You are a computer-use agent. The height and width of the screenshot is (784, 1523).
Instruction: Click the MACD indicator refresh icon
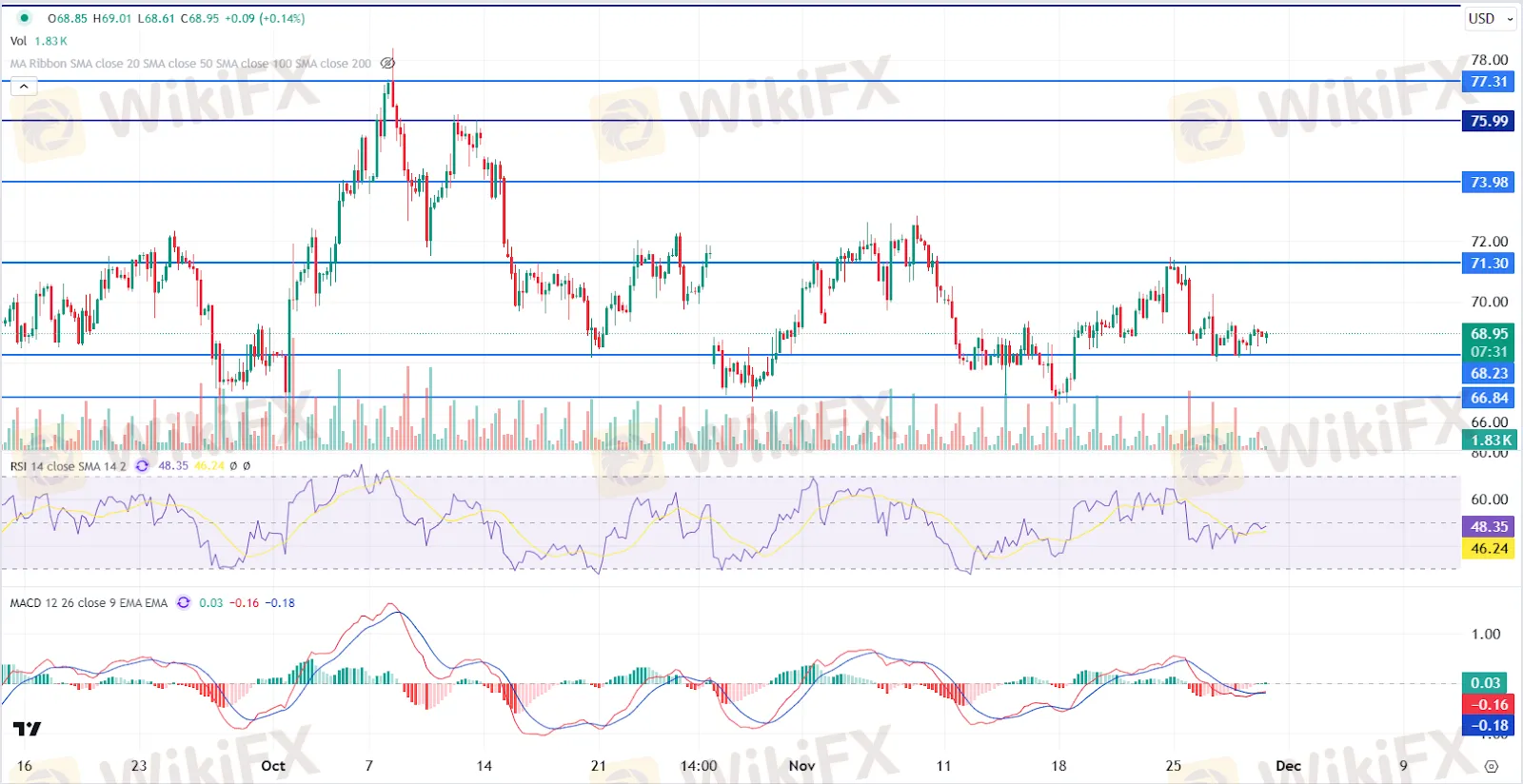click(184, 602)
